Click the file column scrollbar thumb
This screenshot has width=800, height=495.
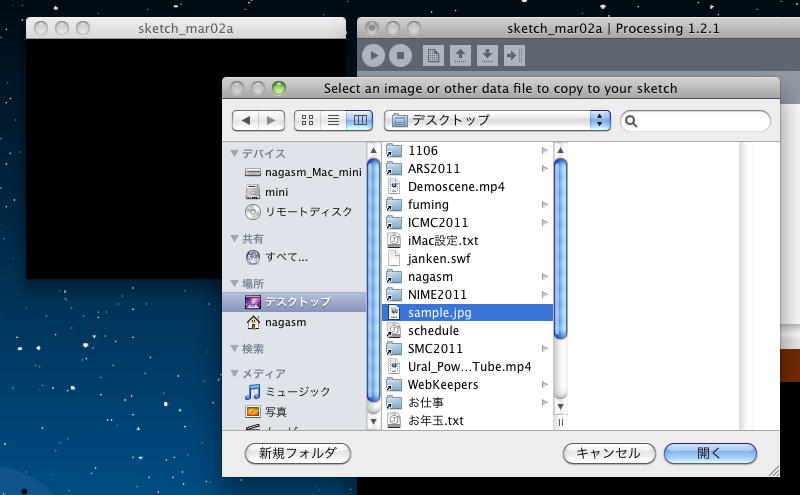point(560,249)
